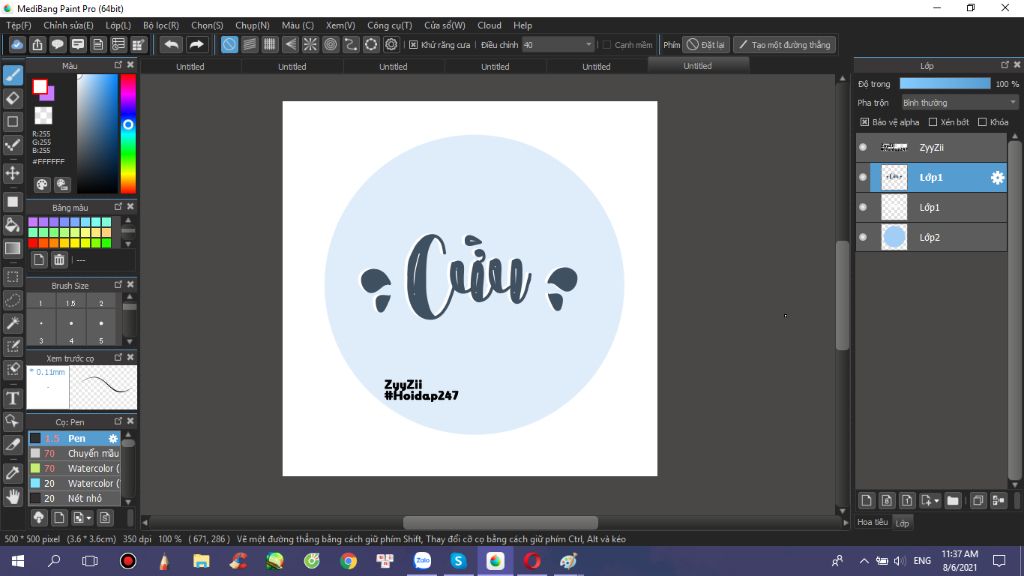The width and height of the screenshot is (1024, 576).
Task: Enable radial snap guide
Action: (310, 44)
